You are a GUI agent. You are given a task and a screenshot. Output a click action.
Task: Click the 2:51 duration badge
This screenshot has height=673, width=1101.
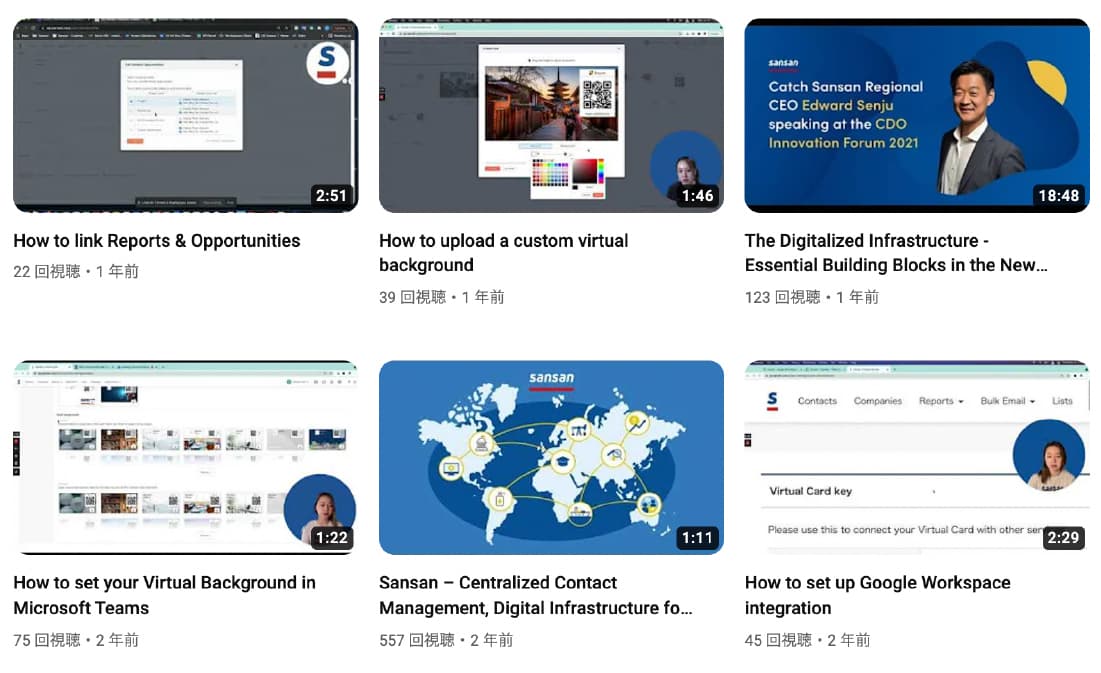[331, 195]
